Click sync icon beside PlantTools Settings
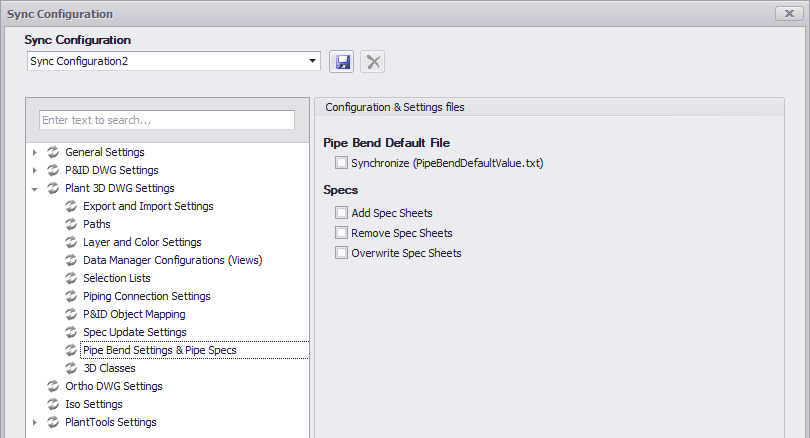810x438 pixels. 53,422
